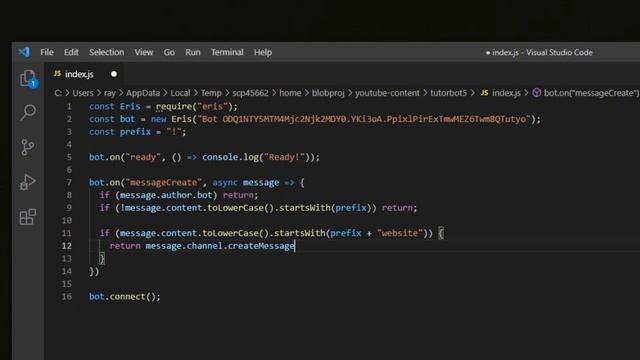Viewport: 640px width, 360px height.
Task: Click the closing brace on line 13
Action: [x=102, y=258]
